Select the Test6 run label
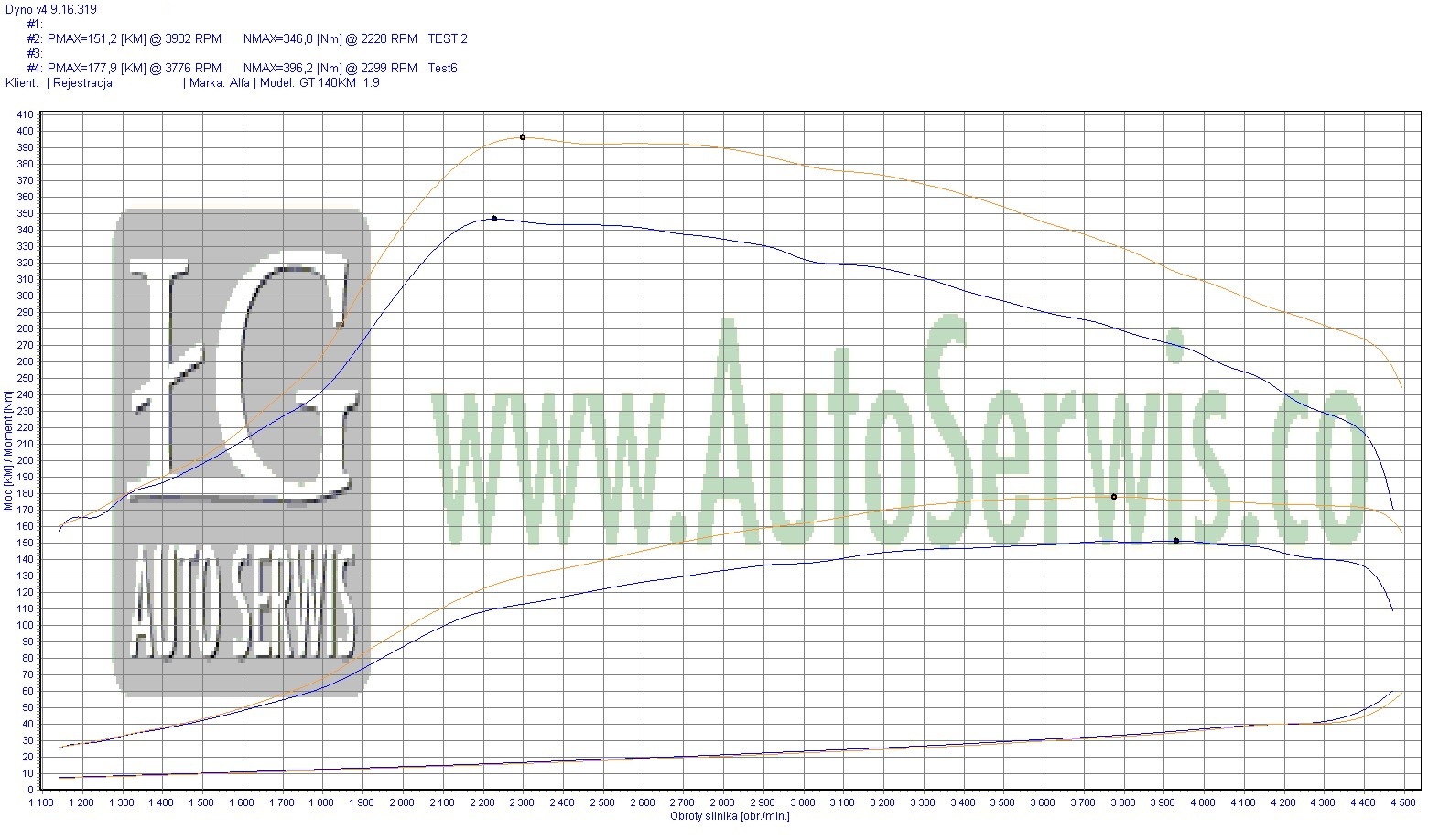The width and height of the screenshot is (1450, 840). [442, 68]
